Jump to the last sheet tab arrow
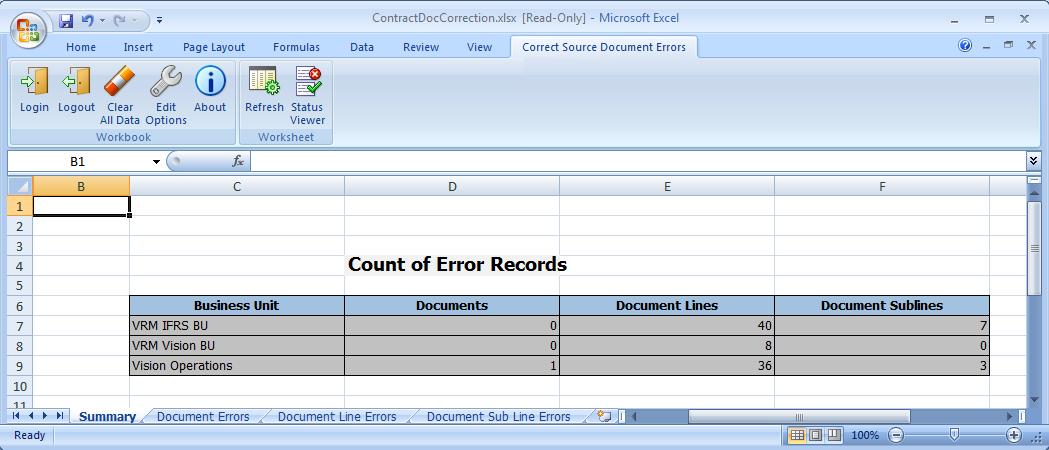 coord(60,416)
